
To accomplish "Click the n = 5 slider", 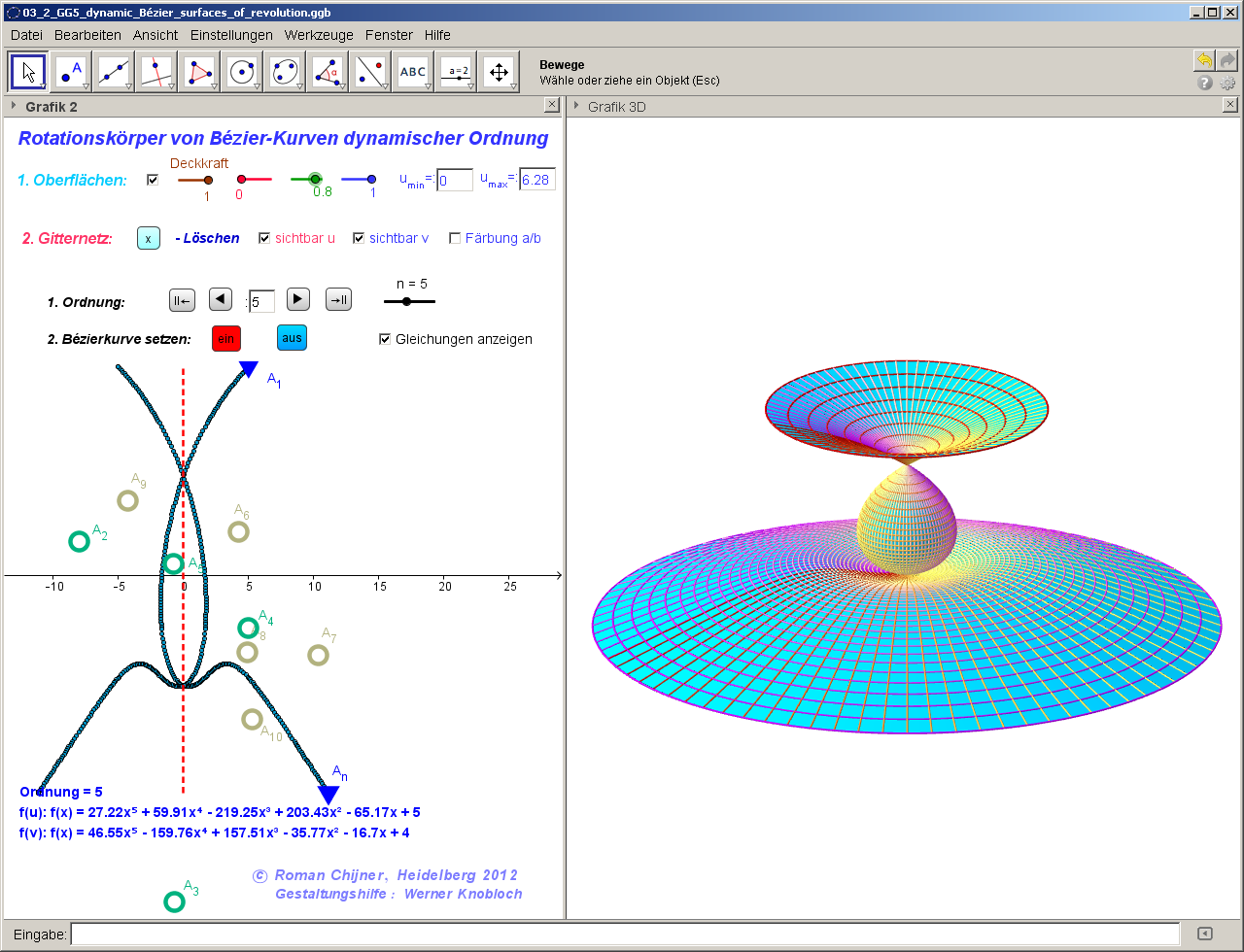I will point(407,302).
